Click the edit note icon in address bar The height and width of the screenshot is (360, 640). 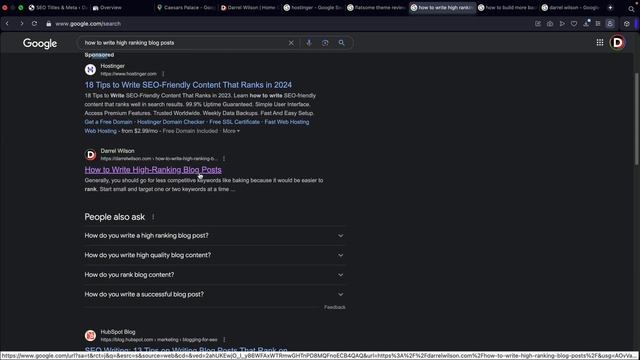(538, 24)
